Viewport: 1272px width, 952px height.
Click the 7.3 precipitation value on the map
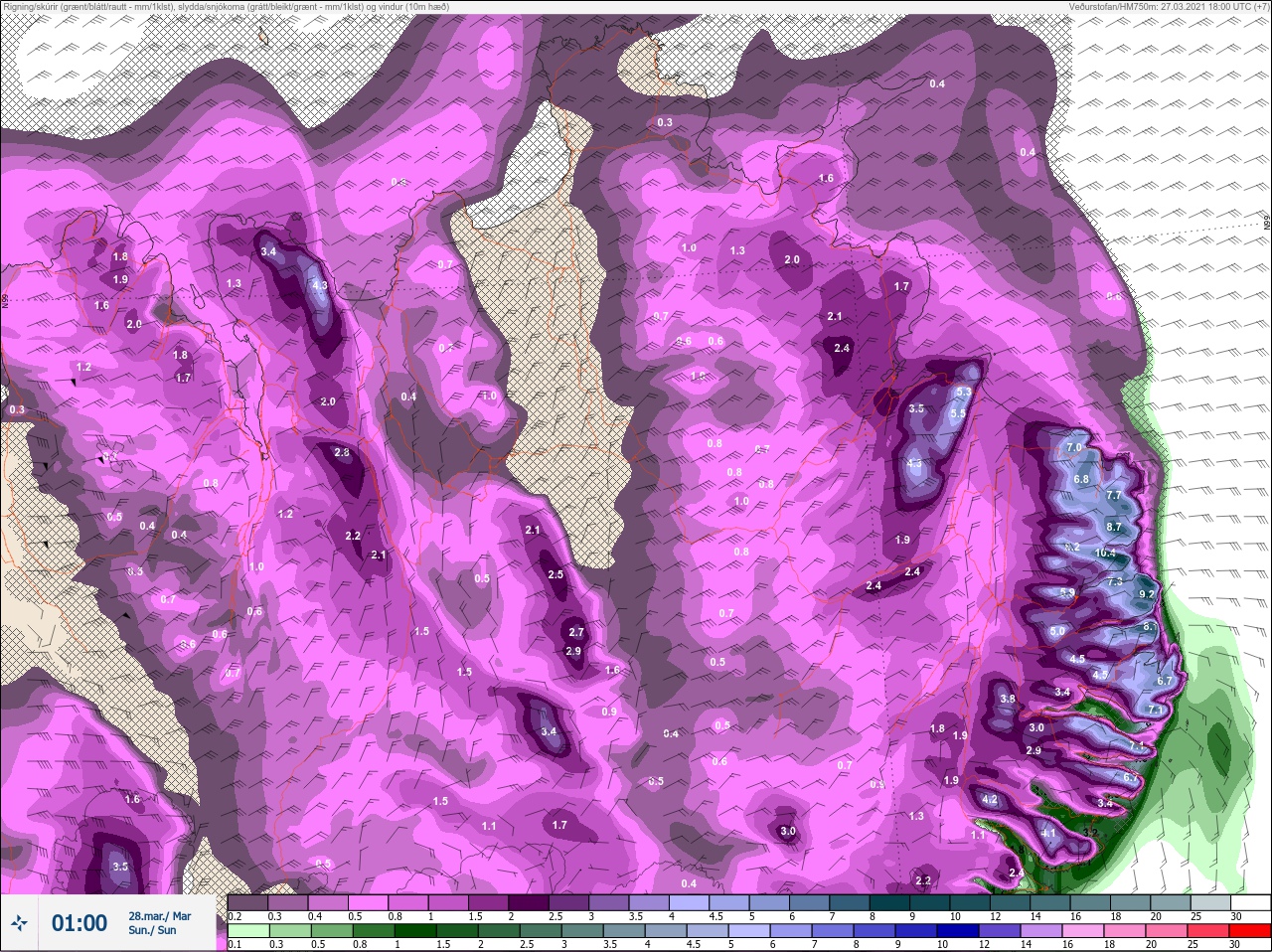(1115, 581)
